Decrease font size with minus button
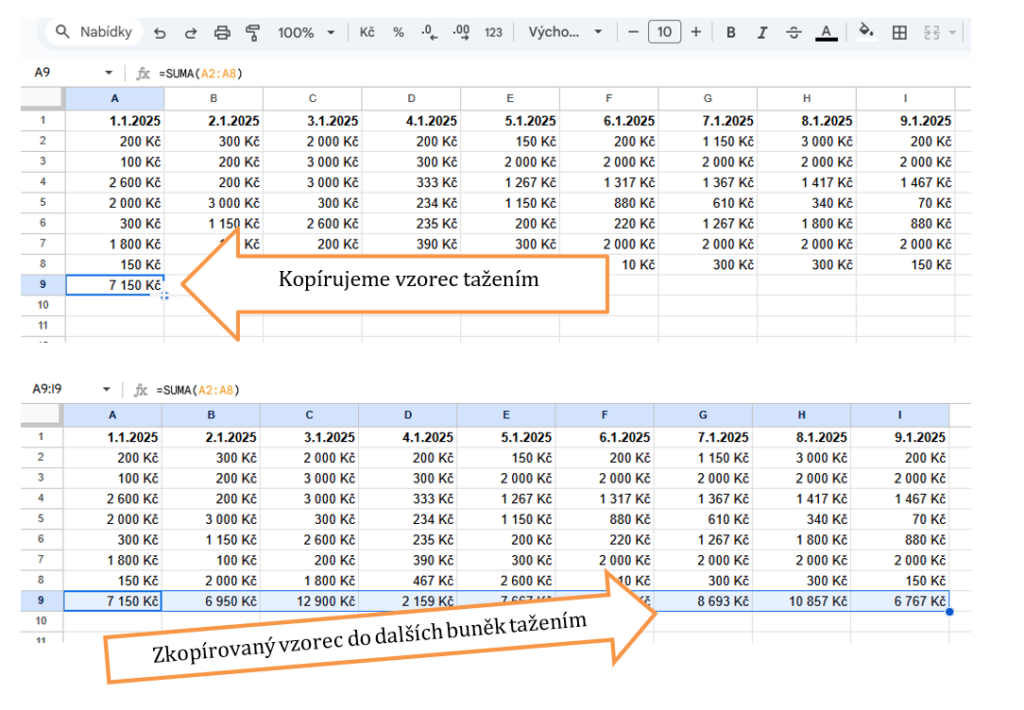Viewport: 1024px width, 710px height. pos(633,33)
